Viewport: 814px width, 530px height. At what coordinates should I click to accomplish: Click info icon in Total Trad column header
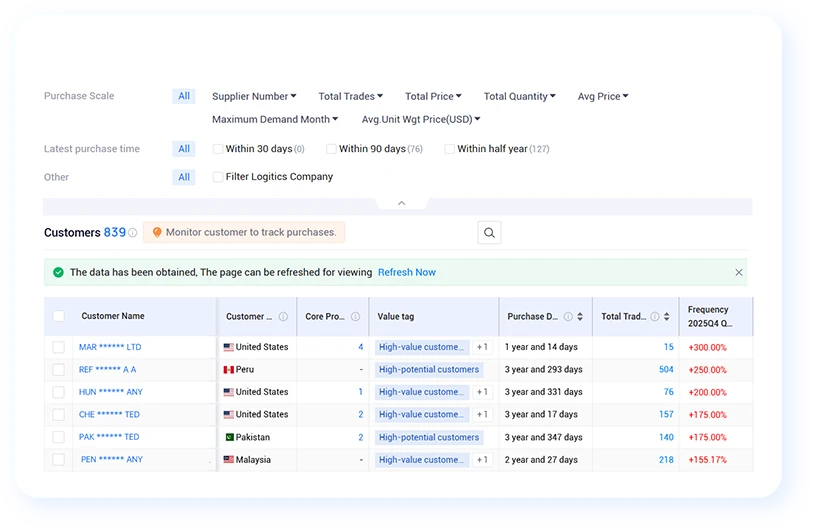click(x=655, y=316)
